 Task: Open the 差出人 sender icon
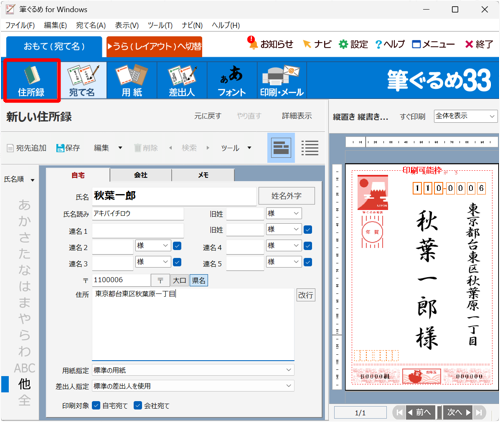click(182, 80)
